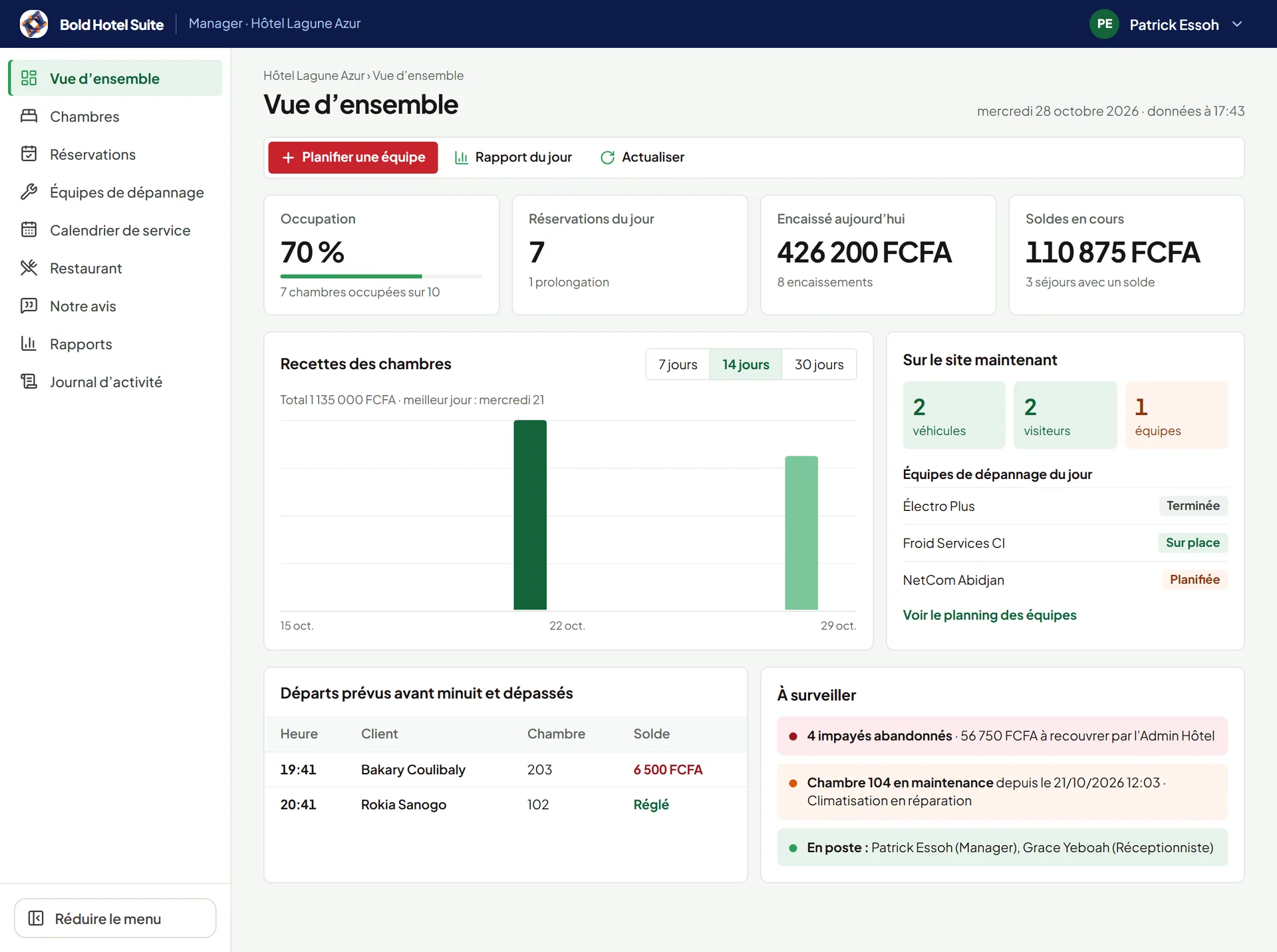
Task: Click Planifier une équipe button
Action: coord(353,158)
